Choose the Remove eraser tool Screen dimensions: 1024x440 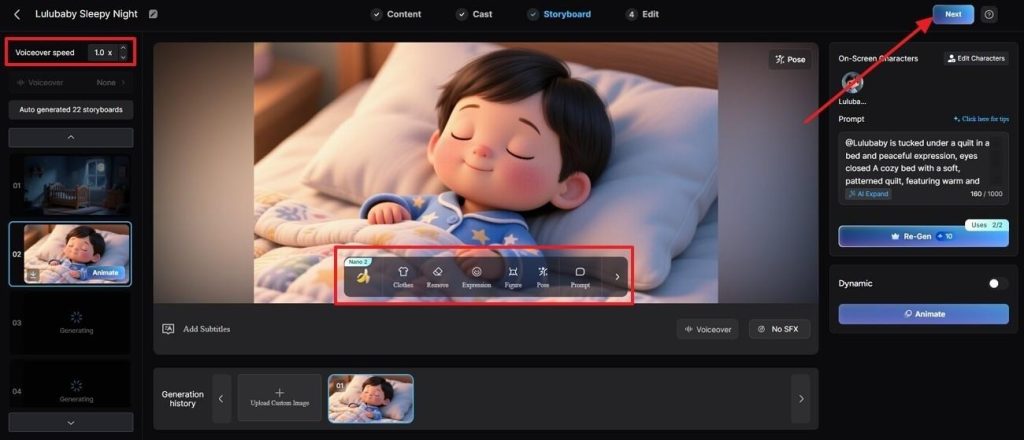(438, 277)
